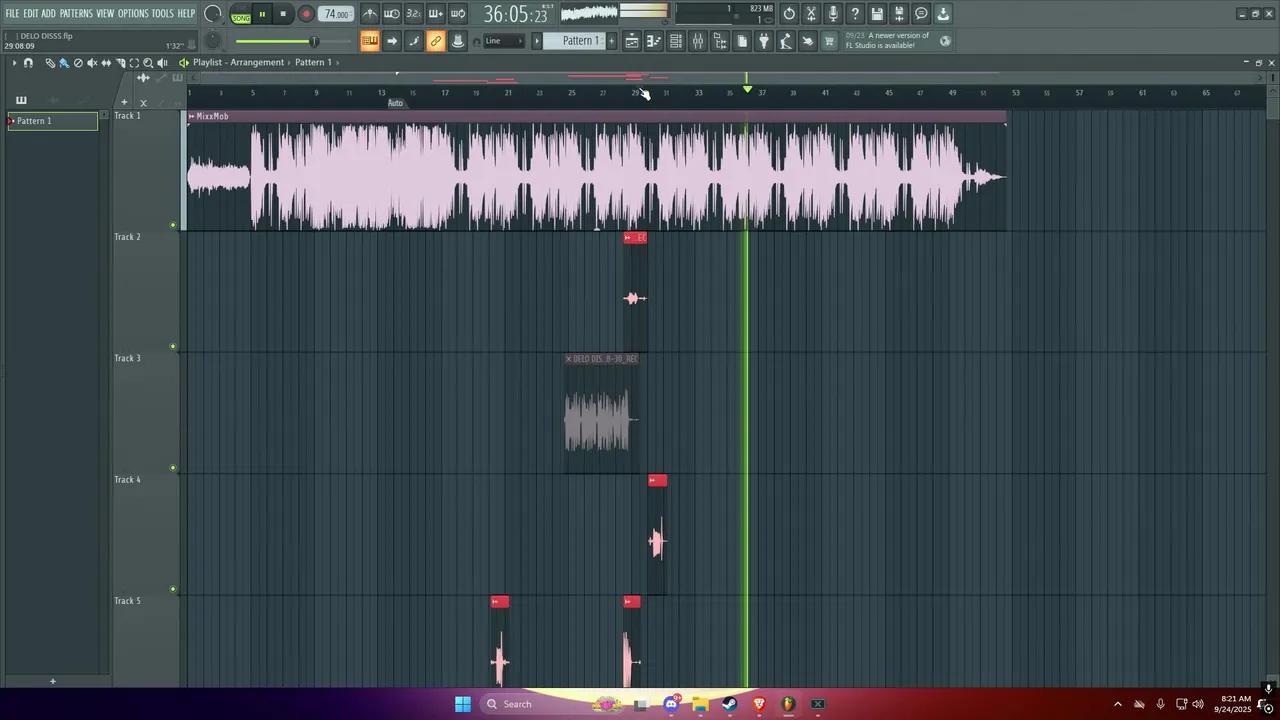Select the Delete tool in playlist toolbar
The image size is (1280, 720).
point(78,63)
